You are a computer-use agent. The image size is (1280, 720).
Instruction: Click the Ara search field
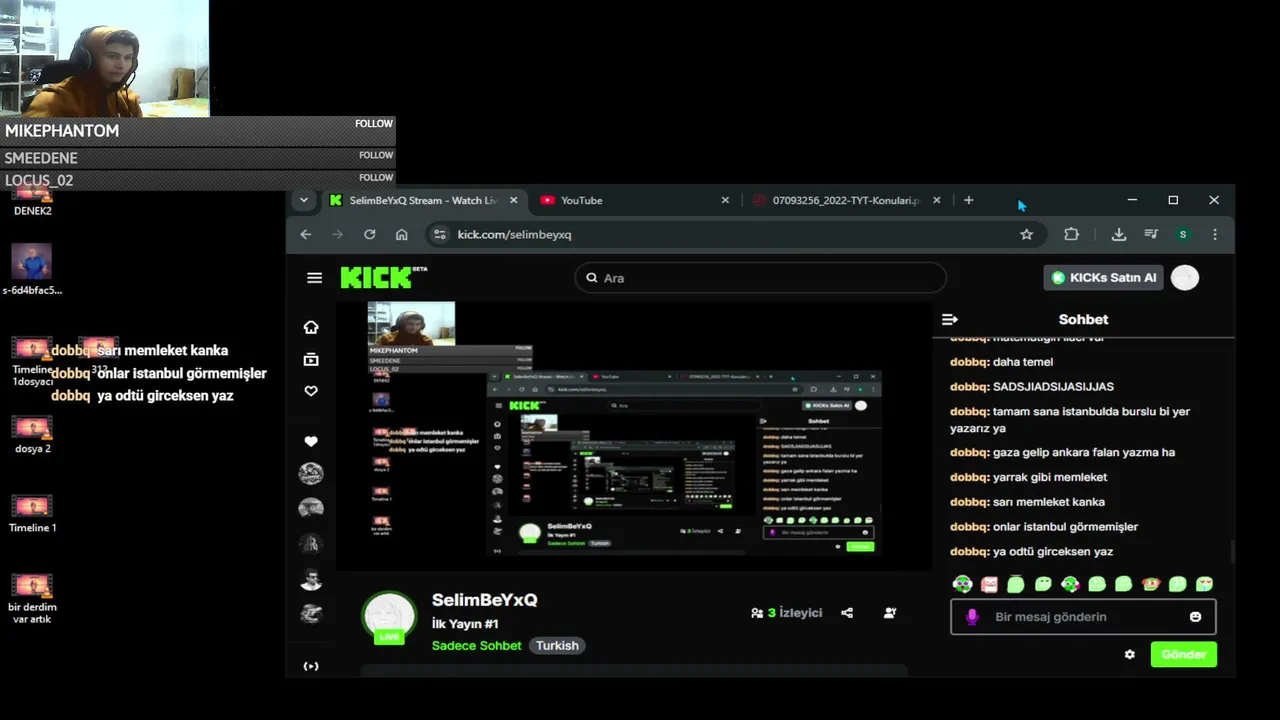760,278
